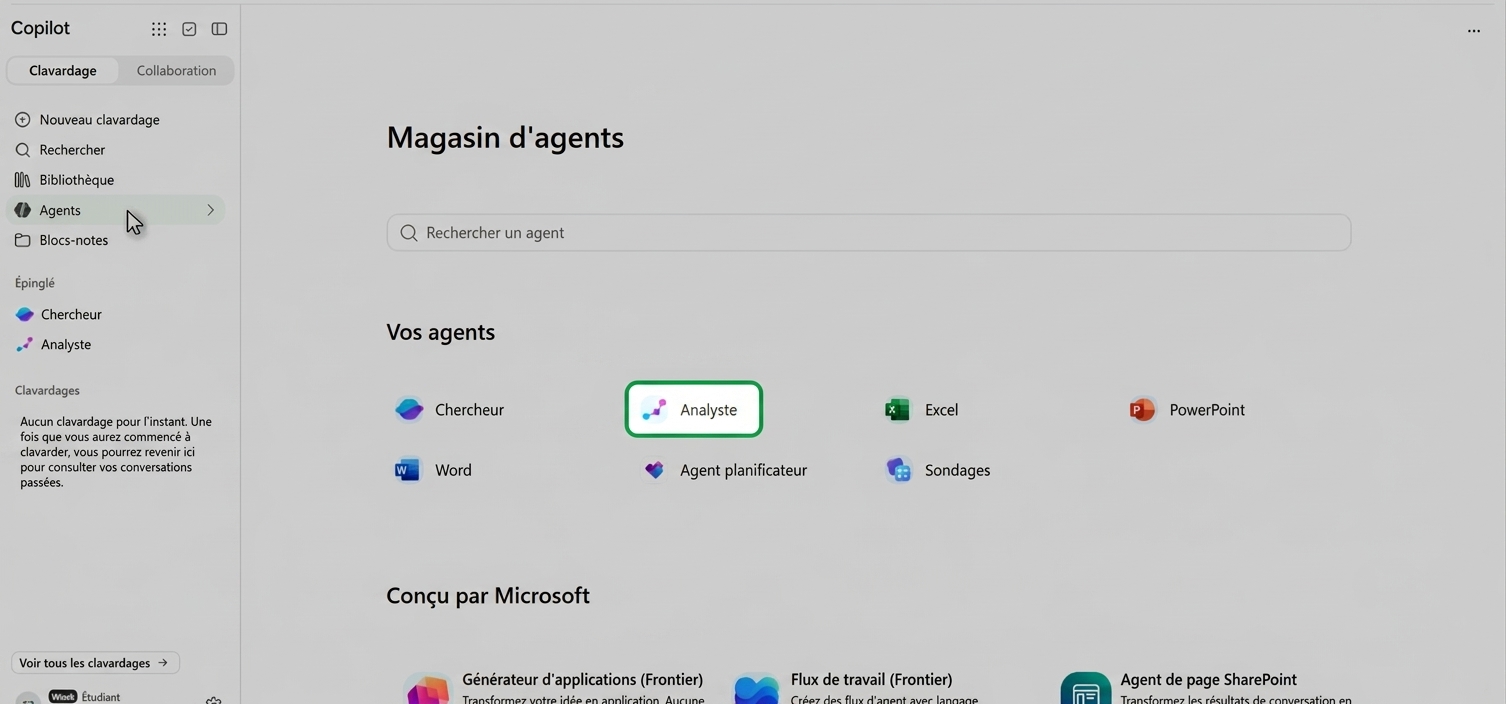Click the Chercheur agent icon under Vos agents
1506x704 pixels.
[409, 409]
